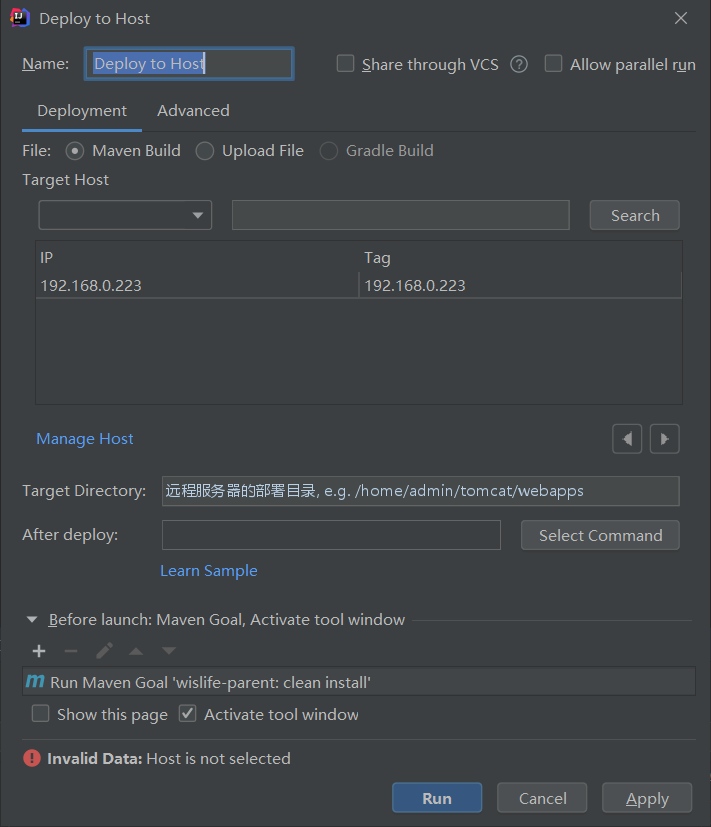The width and height of the screenshot is (711, 827).
Task: Remove the selected Before Launch task
Action: (x=71, y=650)
